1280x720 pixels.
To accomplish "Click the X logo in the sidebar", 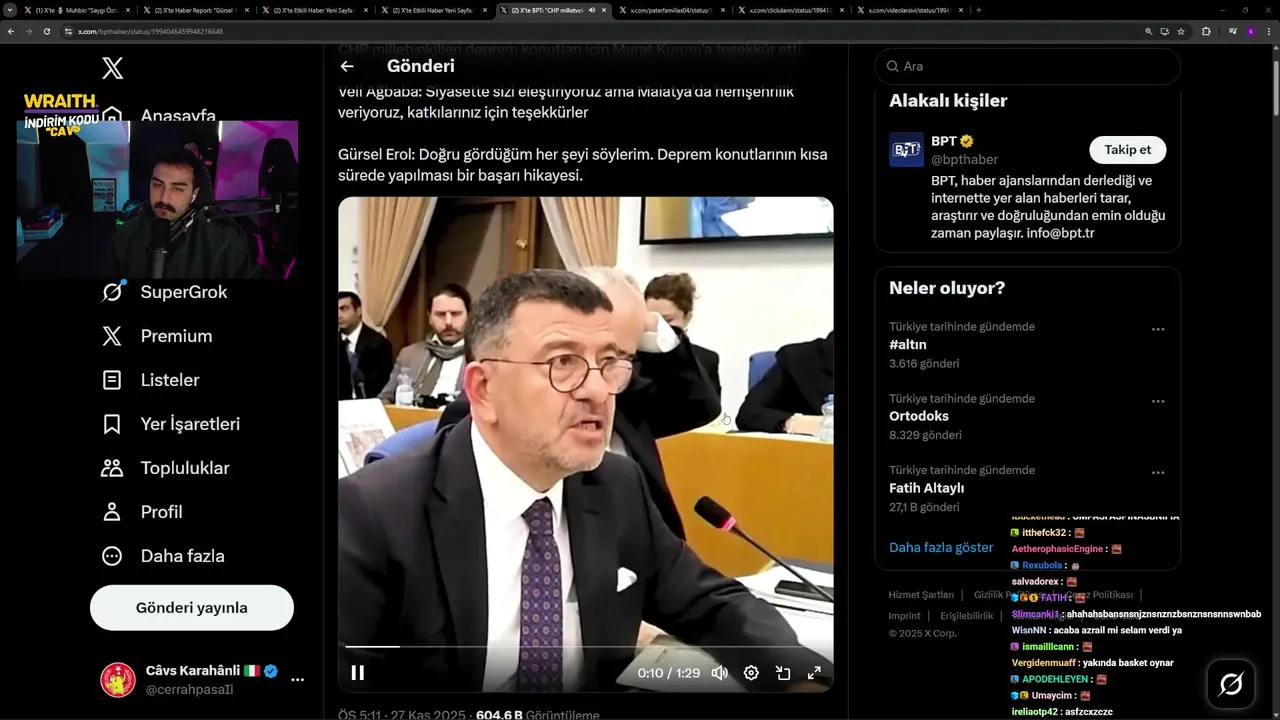I will point(112,68).
